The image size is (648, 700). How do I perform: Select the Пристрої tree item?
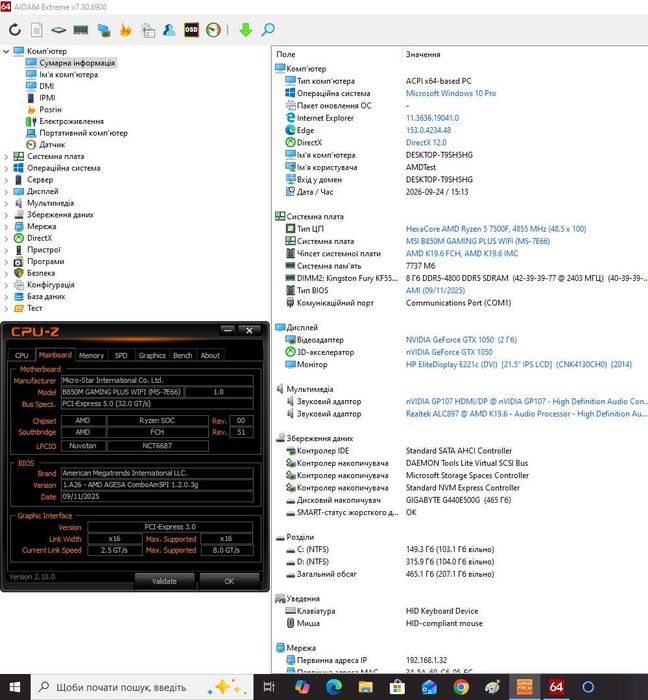click(x=43, y=250)
